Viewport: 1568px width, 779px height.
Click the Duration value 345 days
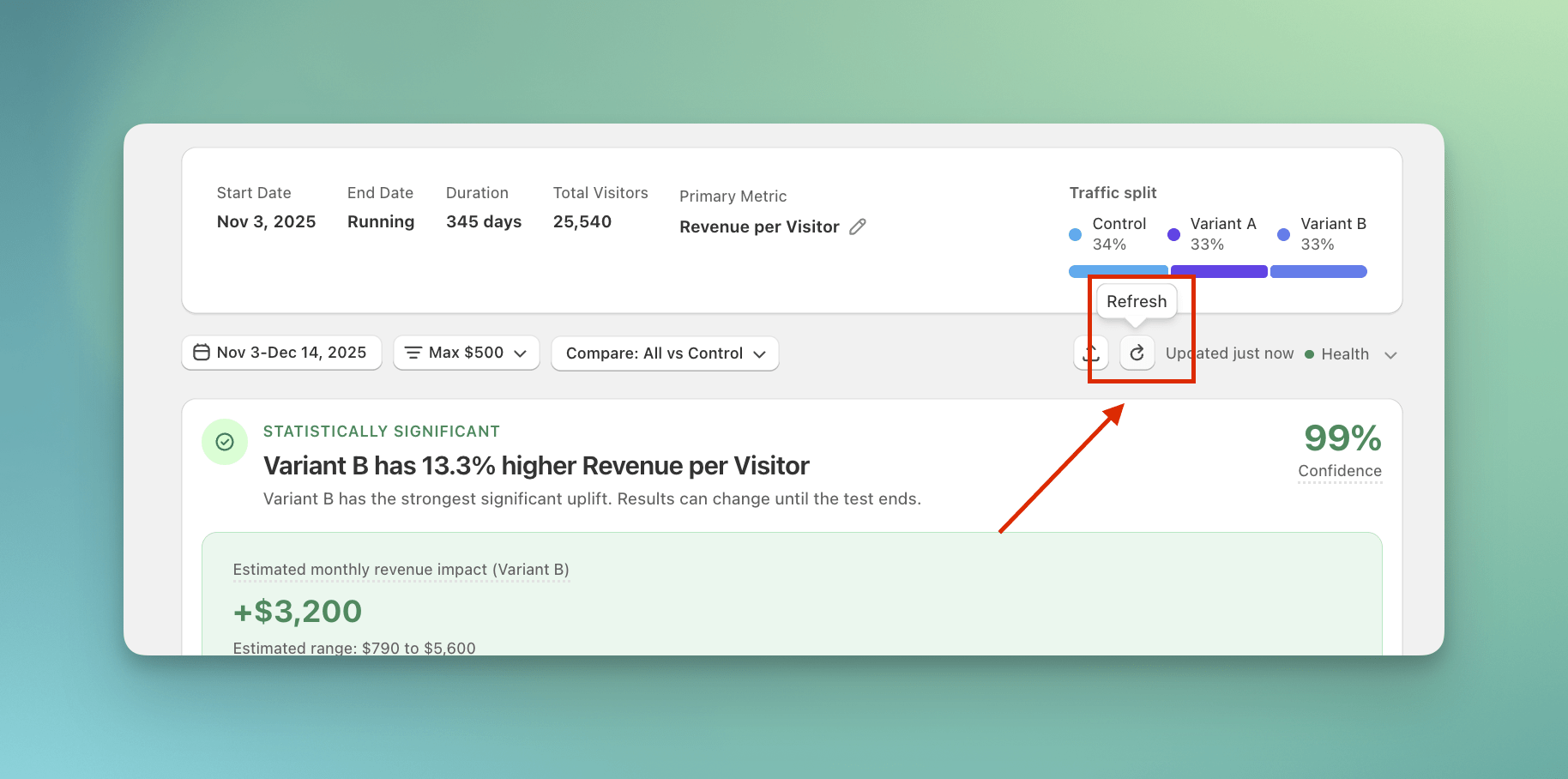[484, 221]
